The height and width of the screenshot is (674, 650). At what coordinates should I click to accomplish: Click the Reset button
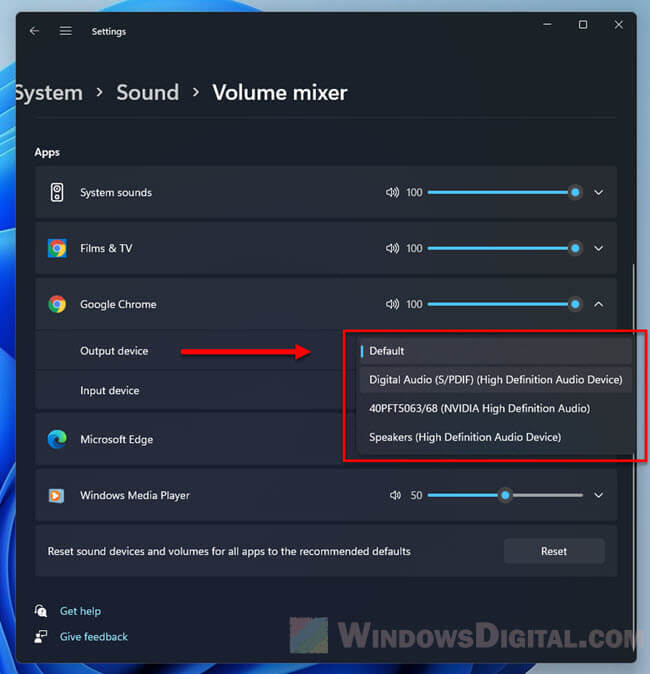[x=554, y=551]
